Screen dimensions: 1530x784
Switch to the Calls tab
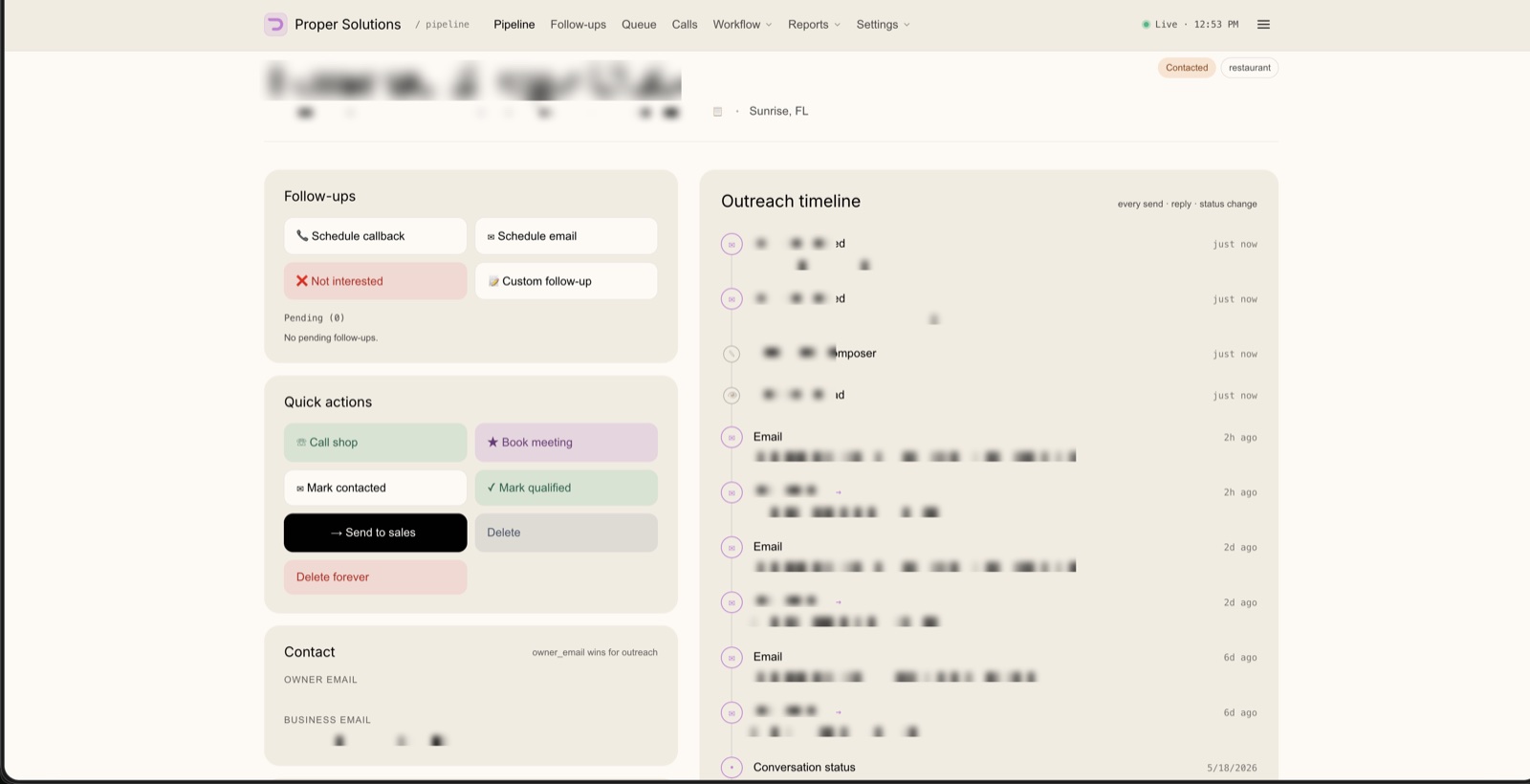click(x=685, y=25)
